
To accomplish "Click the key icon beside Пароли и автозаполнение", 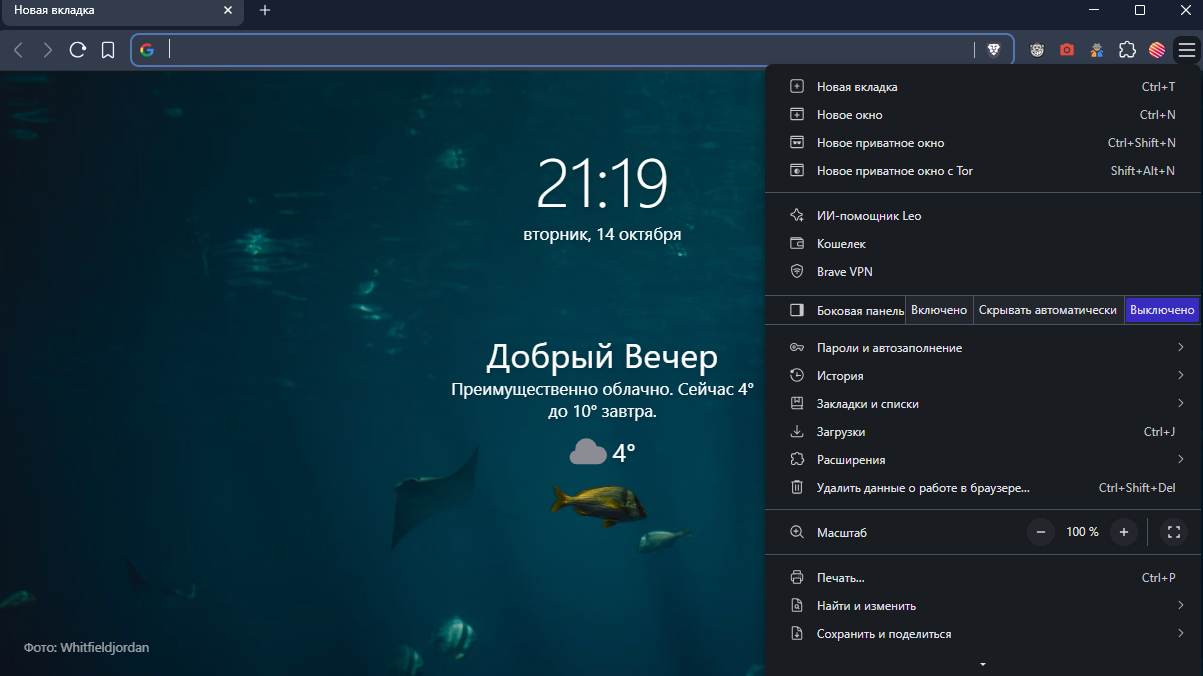I will (797, 347).
